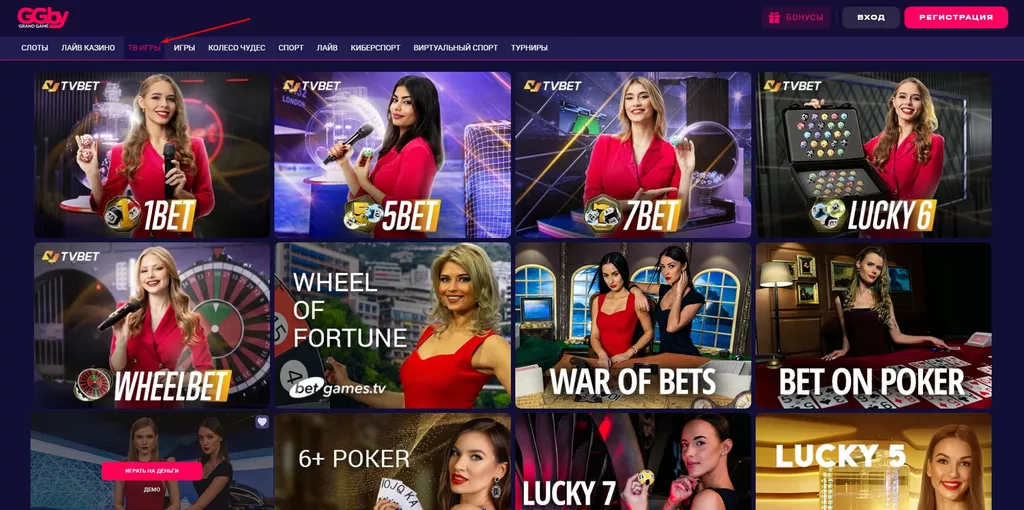The width and height of the screenshot is (1024, 510).
Task: Open the 5BET TVBET game tile
Action: coord(392,155)
